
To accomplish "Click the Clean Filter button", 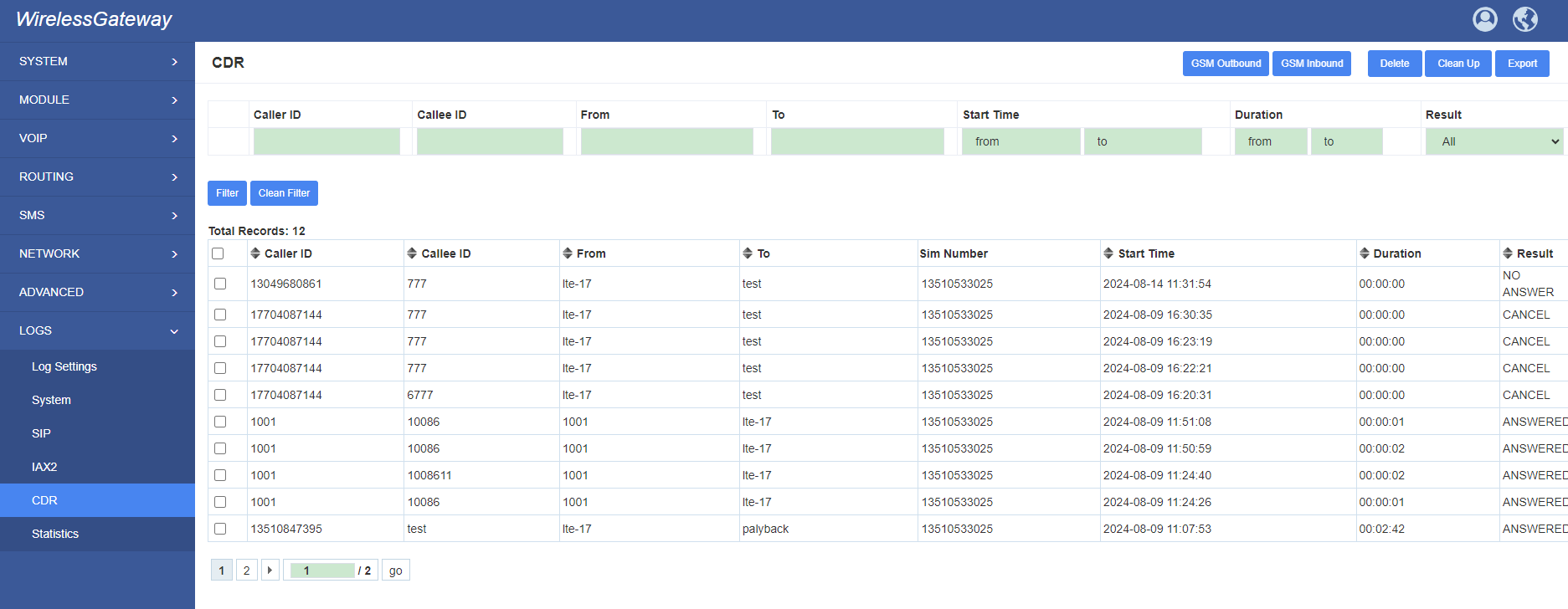I will [284, 193].
